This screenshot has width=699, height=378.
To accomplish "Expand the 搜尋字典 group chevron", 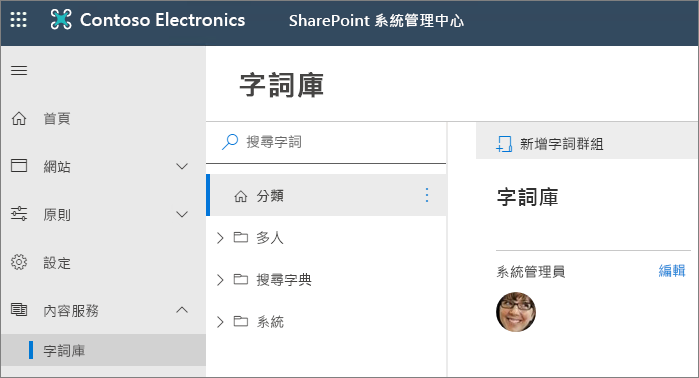I will 220,279.
